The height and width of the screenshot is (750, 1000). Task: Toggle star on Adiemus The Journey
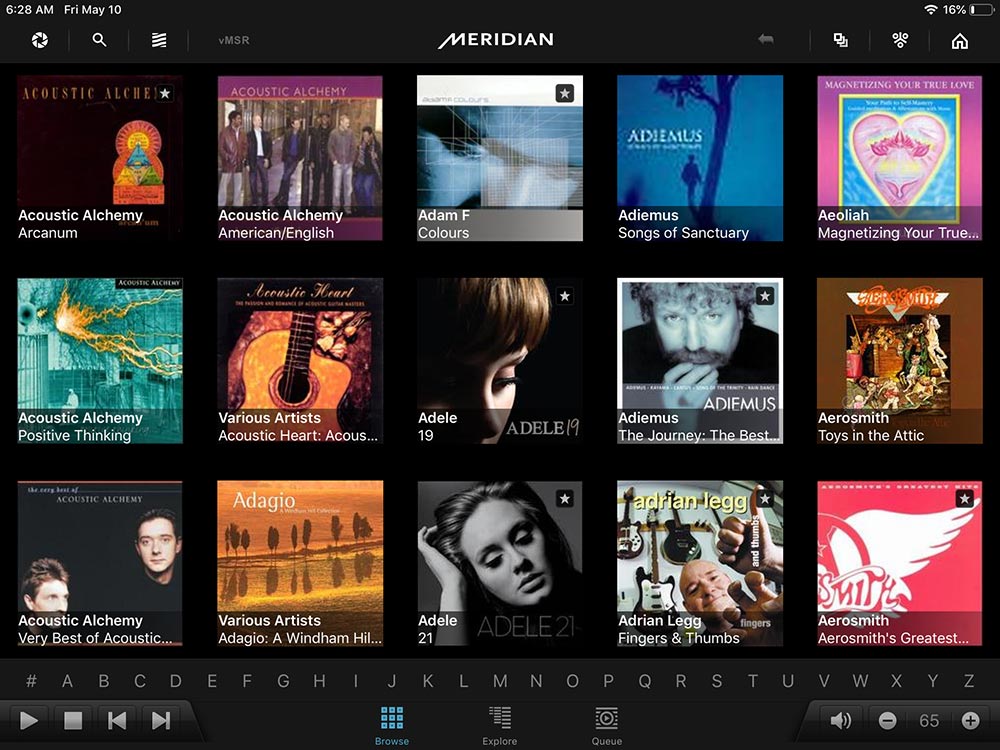(x=765, y=296)
